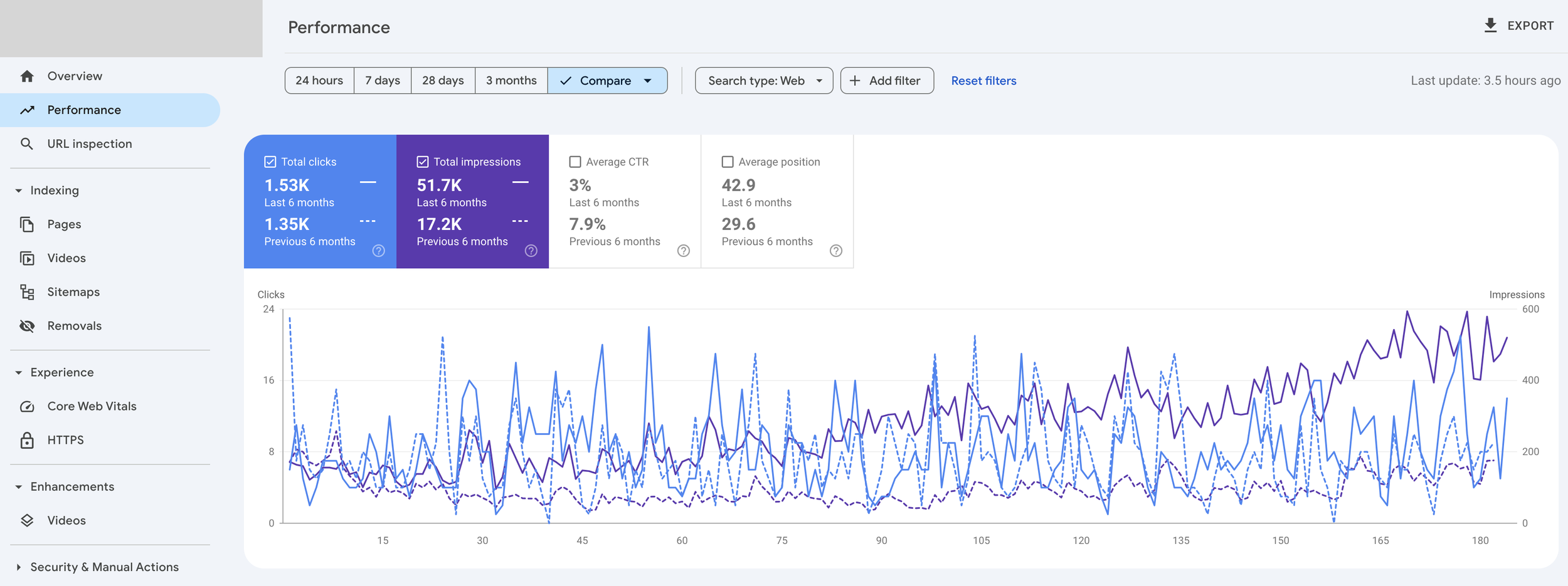This screenshot has height=586, width=1568.
Task: Open the Search type: Web dropdown
Action: [764, 81]
